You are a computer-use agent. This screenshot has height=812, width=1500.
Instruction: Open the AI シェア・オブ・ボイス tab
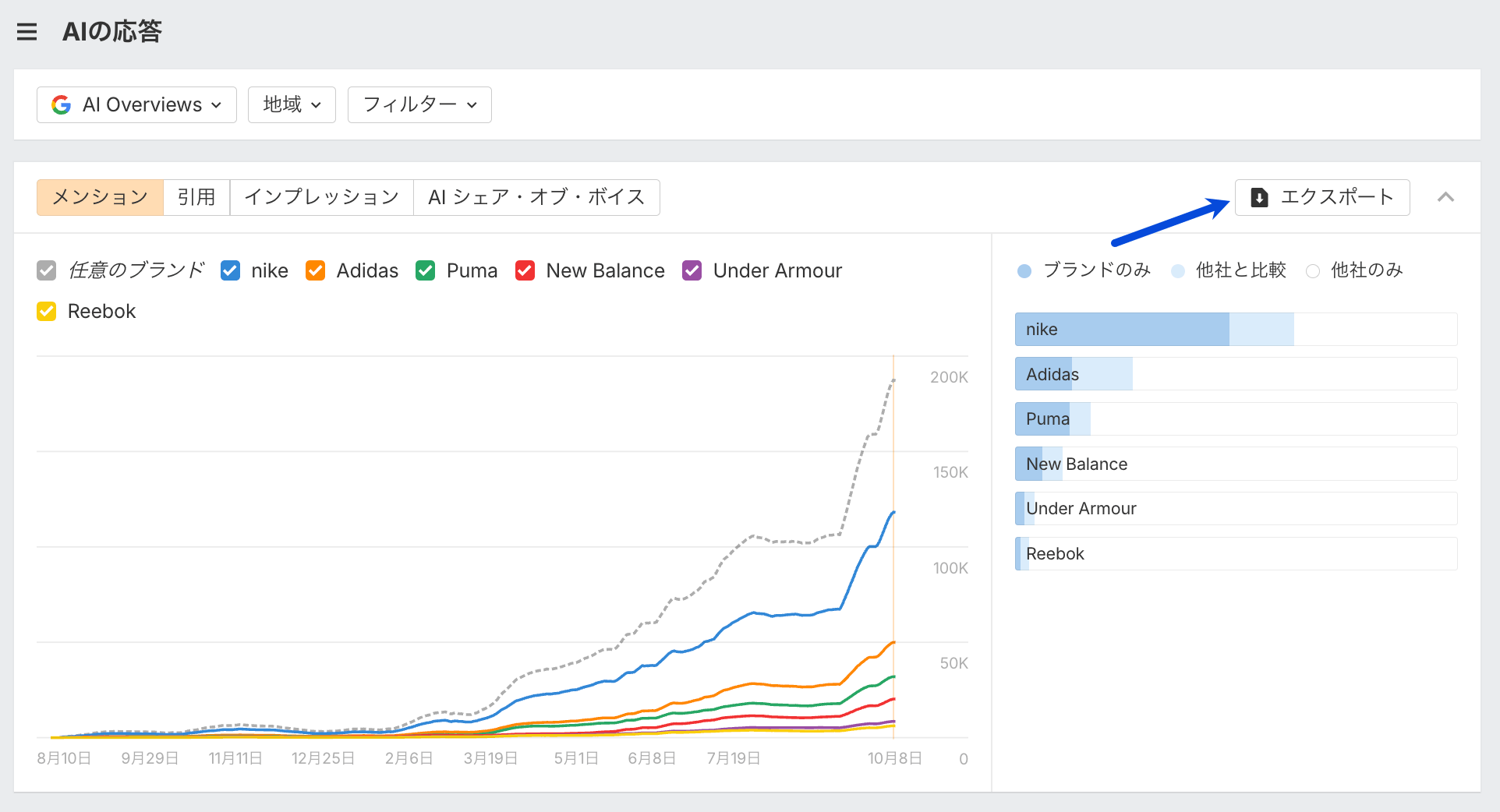pyautogui.click(x=536, y=197)
